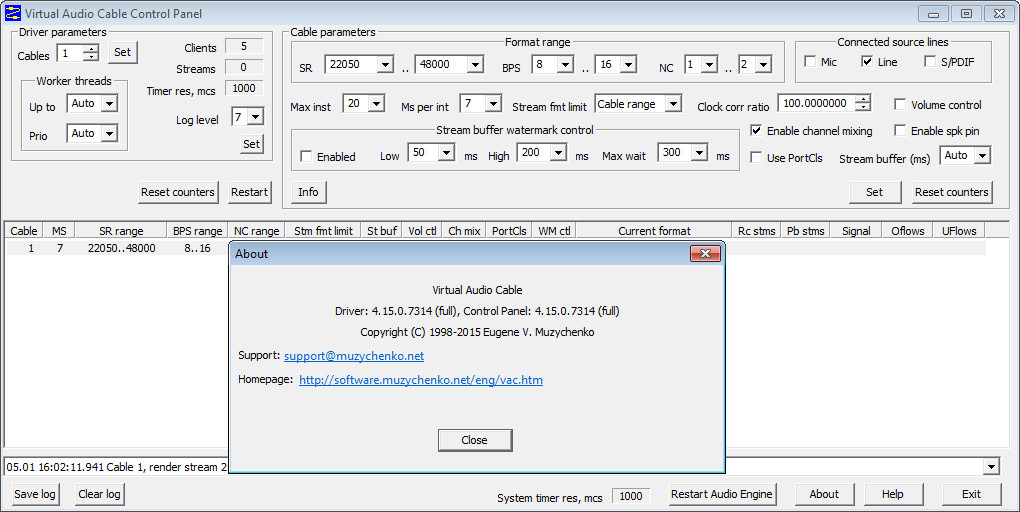Reset counters in Driver parameters
The height and width of the screenshot is (512, 1020).
click(178, 193)
